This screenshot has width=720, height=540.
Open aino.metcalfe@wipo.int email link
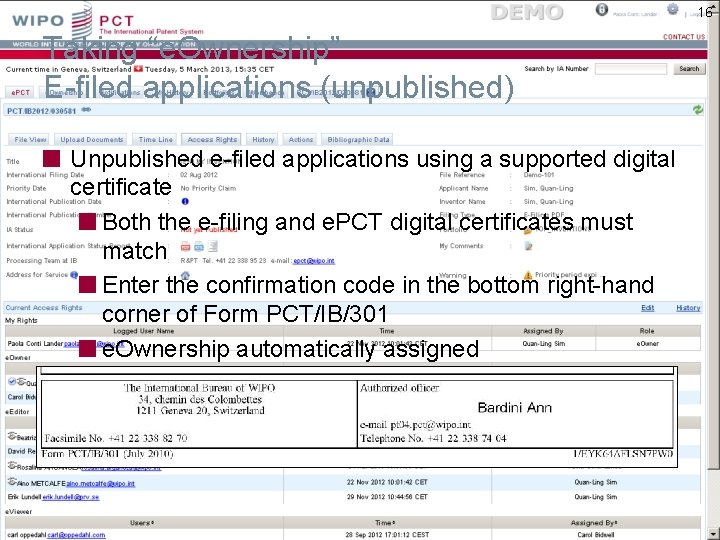tap(101, 484)
